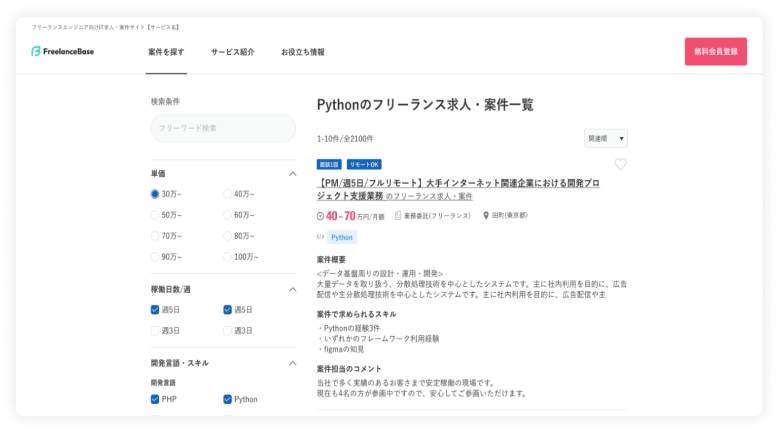Uncheck the PHP language checkbox
The height and width of the screenshot is (432, 779).
tap(155, 399)
